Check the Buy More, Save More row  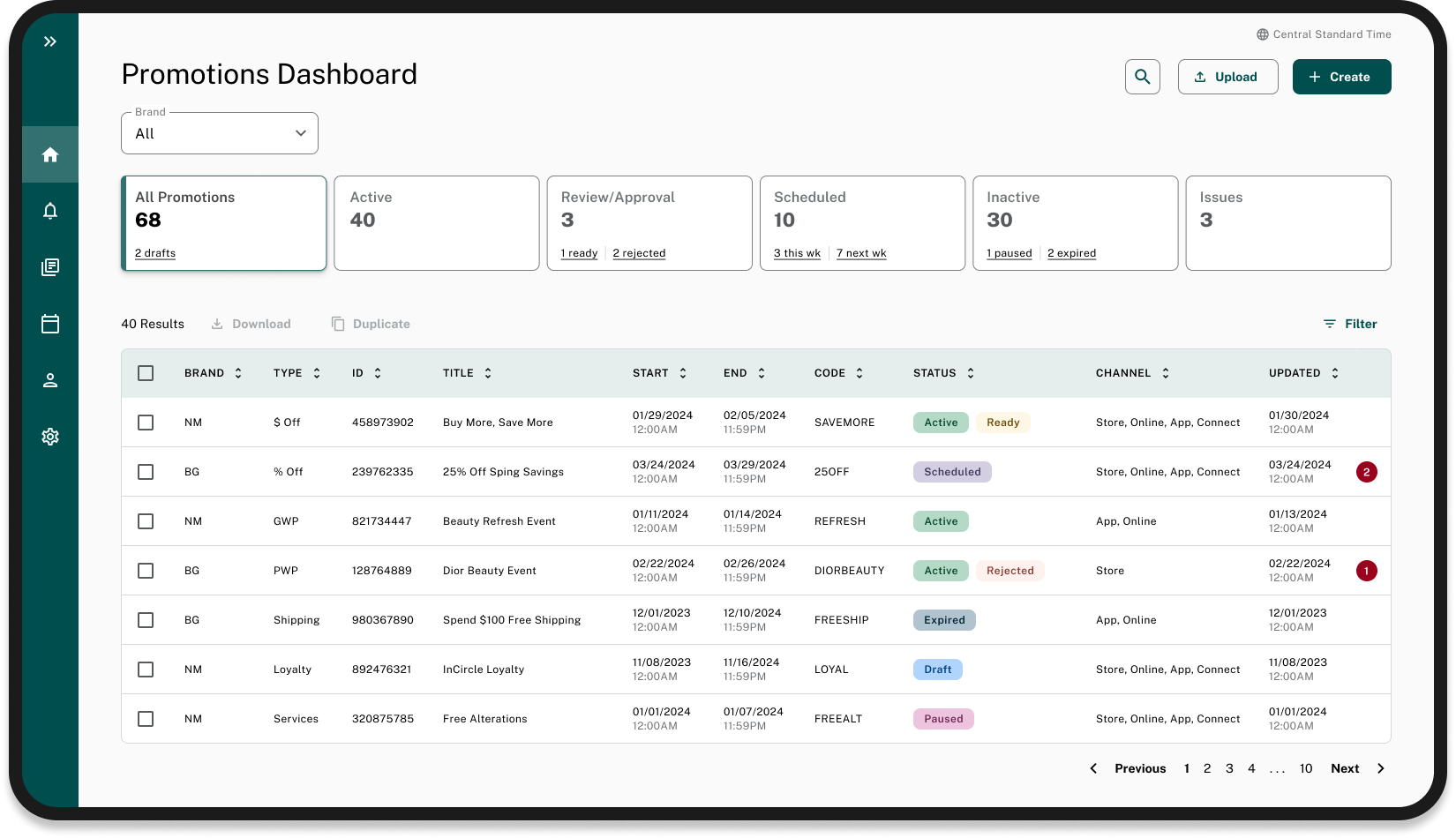pyautogui.click(x=146, y=423)
